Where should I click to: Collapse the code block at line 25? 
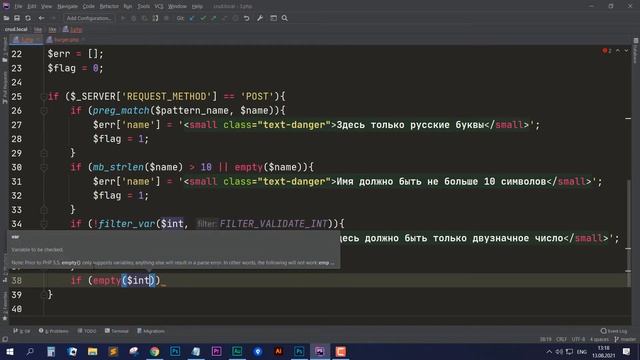click(44, 97)
